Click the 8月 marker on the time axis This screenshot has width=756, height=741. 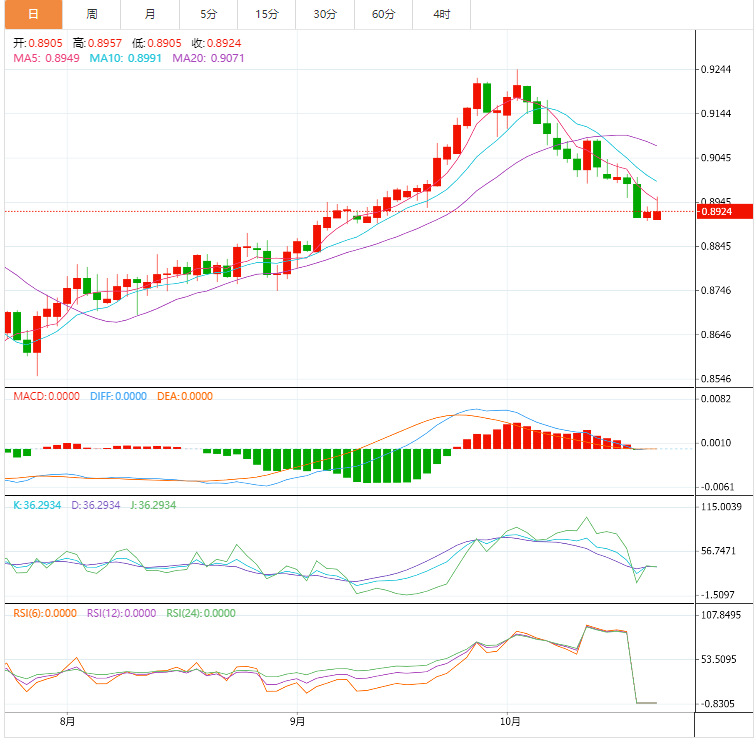(x=68, y=721)
